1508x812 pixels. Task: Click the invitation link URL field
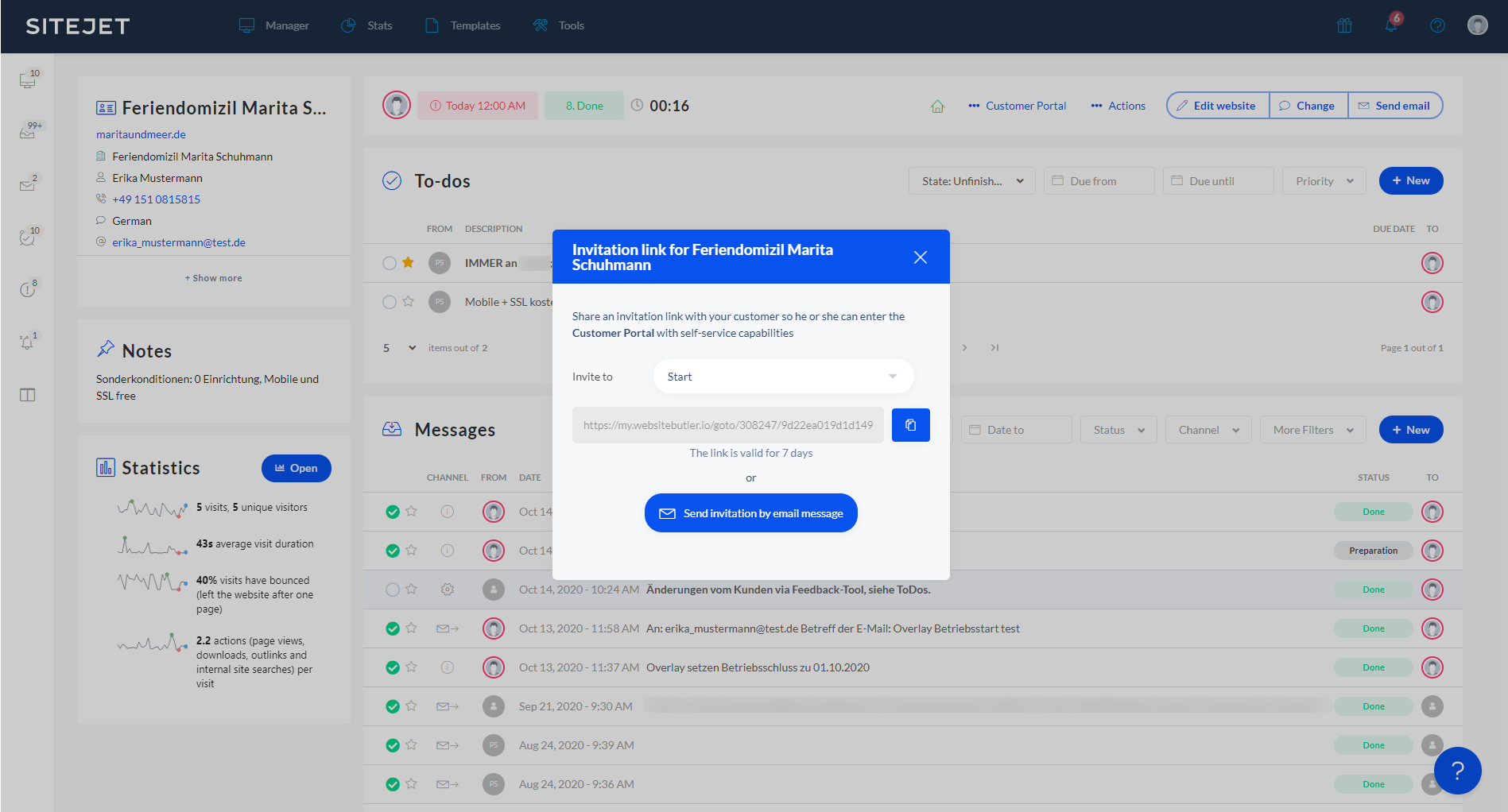(x=727, y=425)
